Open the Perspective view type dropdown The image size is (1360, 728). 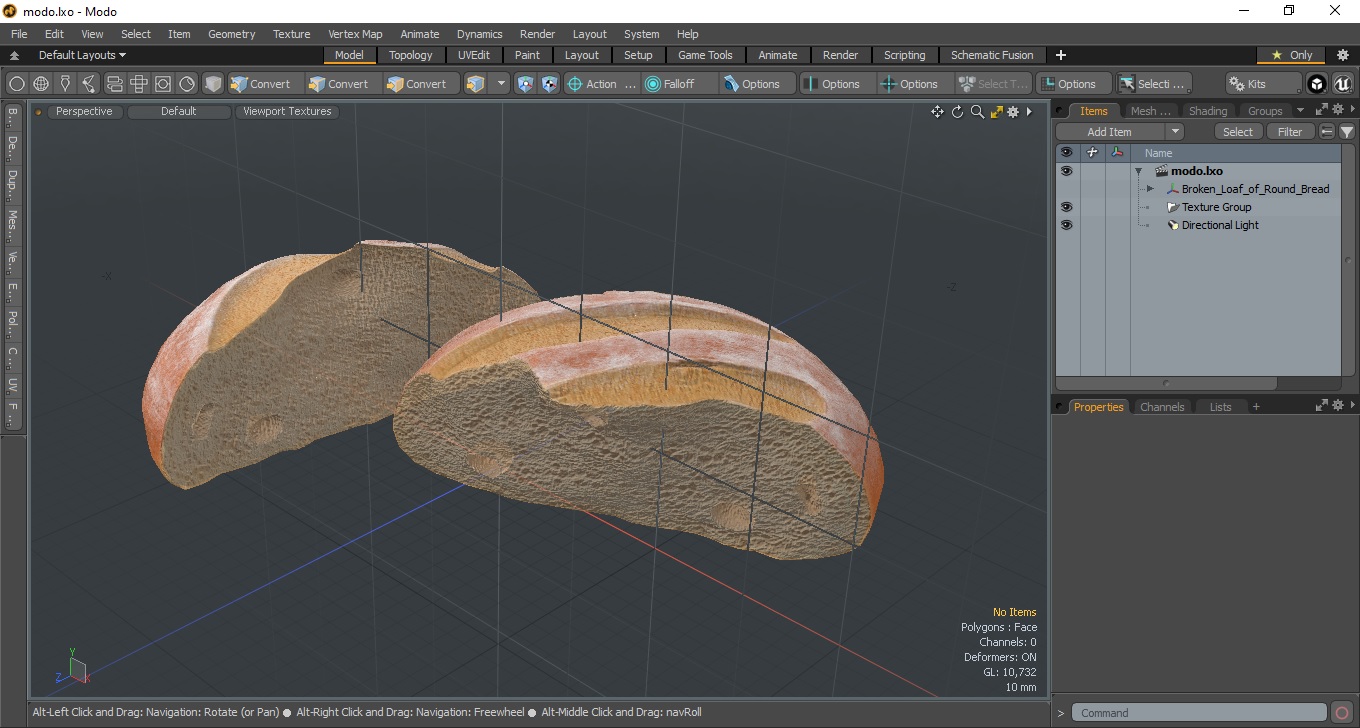[x=84, y=111]
